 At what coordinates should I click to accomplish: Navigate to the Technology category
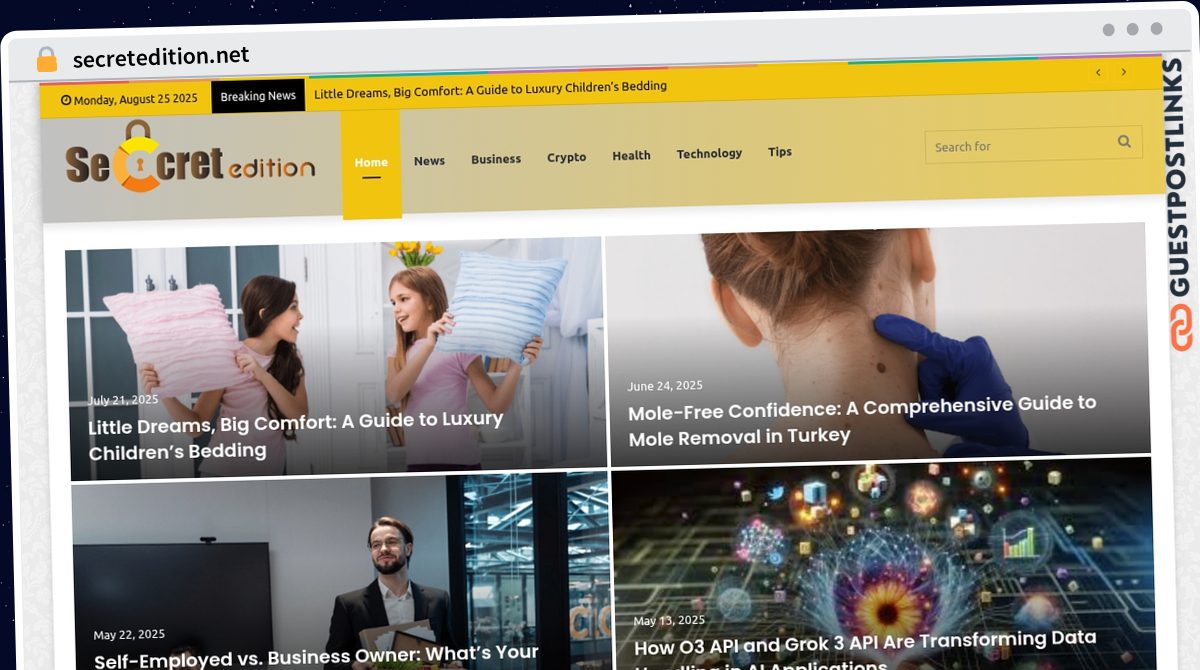(x=709, y=153)
